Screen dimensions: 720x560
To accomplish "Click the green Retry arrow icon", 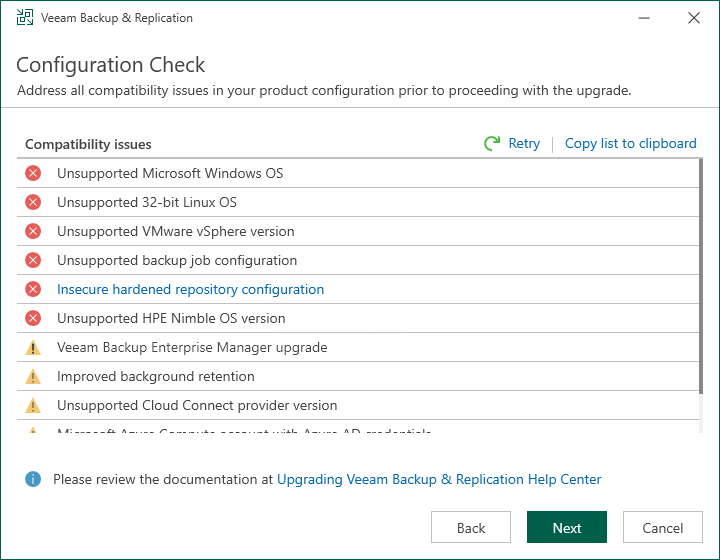I will coord(492,143).
